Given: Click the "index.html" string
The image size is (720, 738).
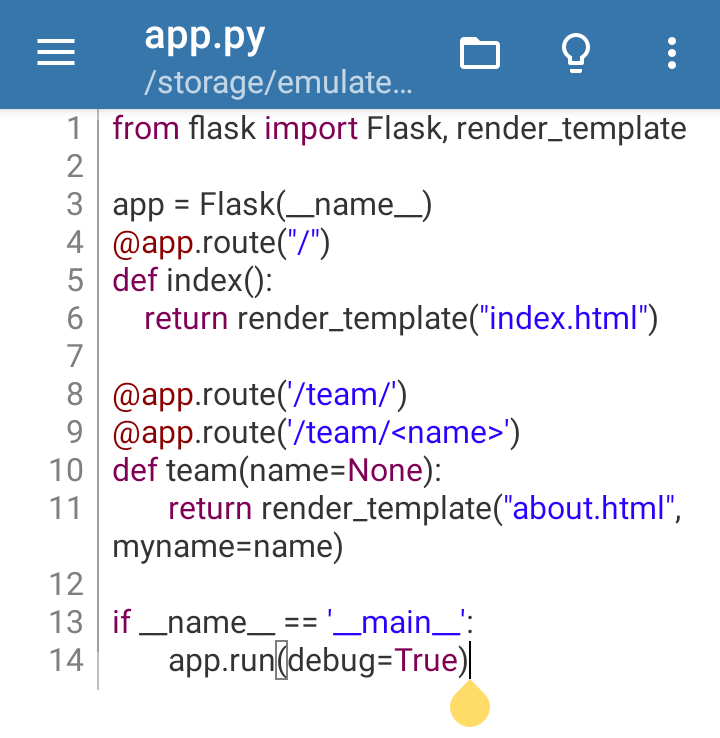Looking at the screenshot, I should 563,318.
